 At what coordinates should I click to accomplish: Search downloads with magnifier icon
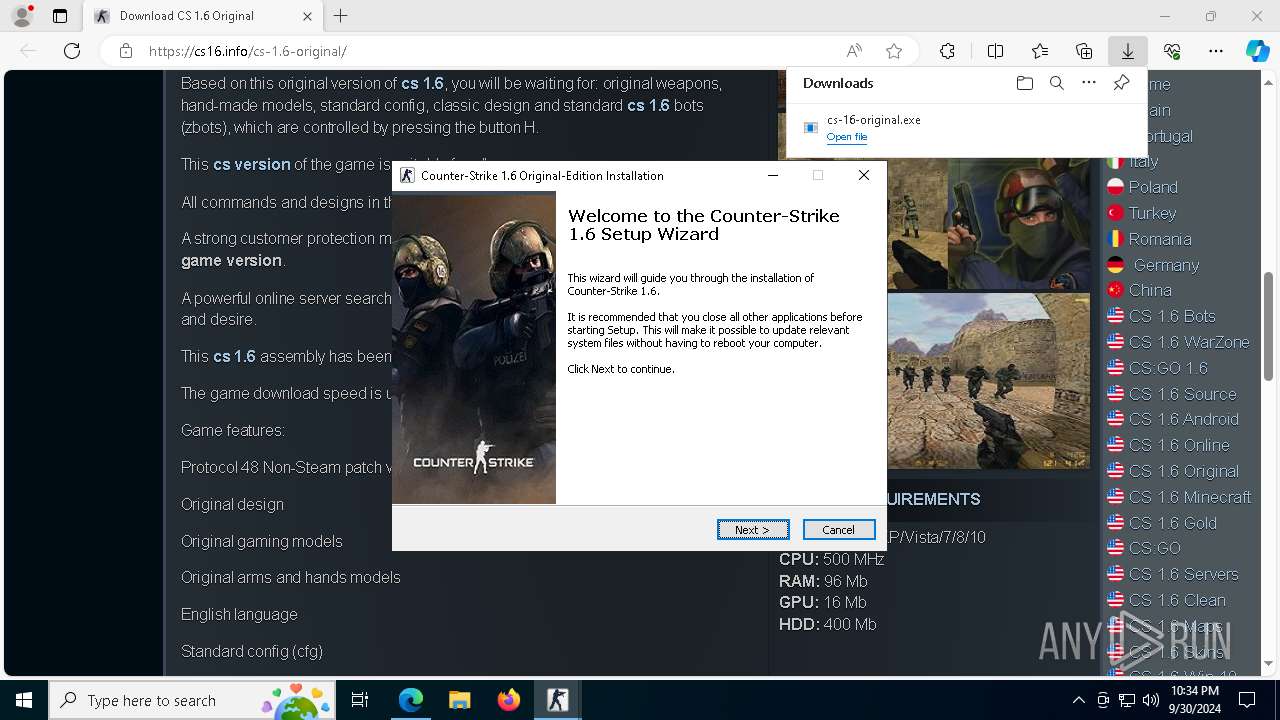(x=1056, y=83)
